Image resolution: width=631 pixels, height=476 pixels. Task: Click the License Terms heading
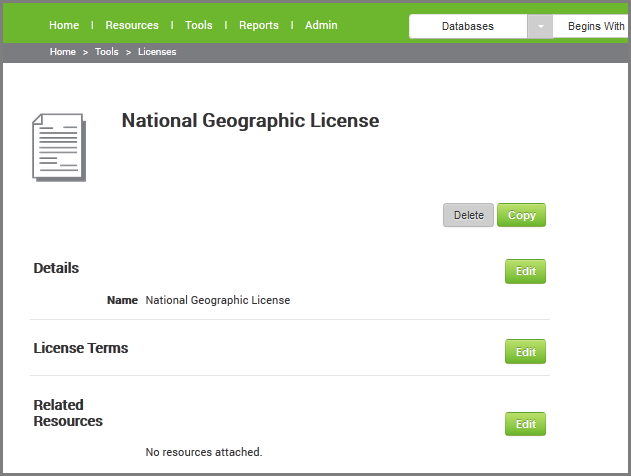pos(81,348)
